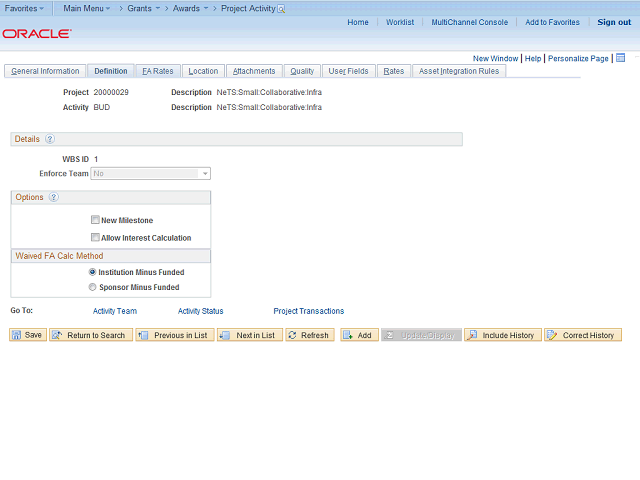Open the Attachments tab

coord(254,71)
